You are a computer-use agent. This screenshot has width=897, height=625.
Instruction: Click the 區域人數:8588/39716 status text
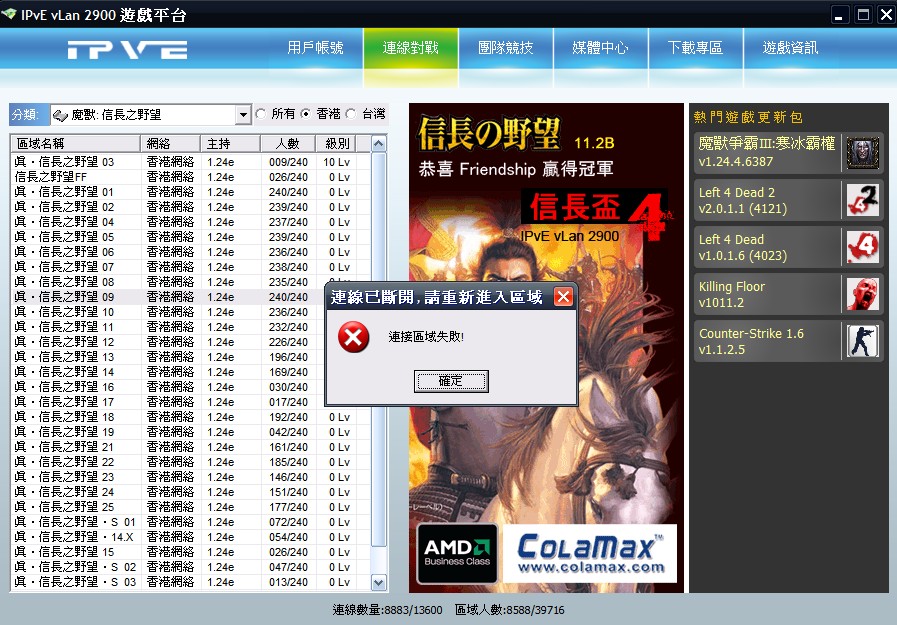(x=510, y=610)
